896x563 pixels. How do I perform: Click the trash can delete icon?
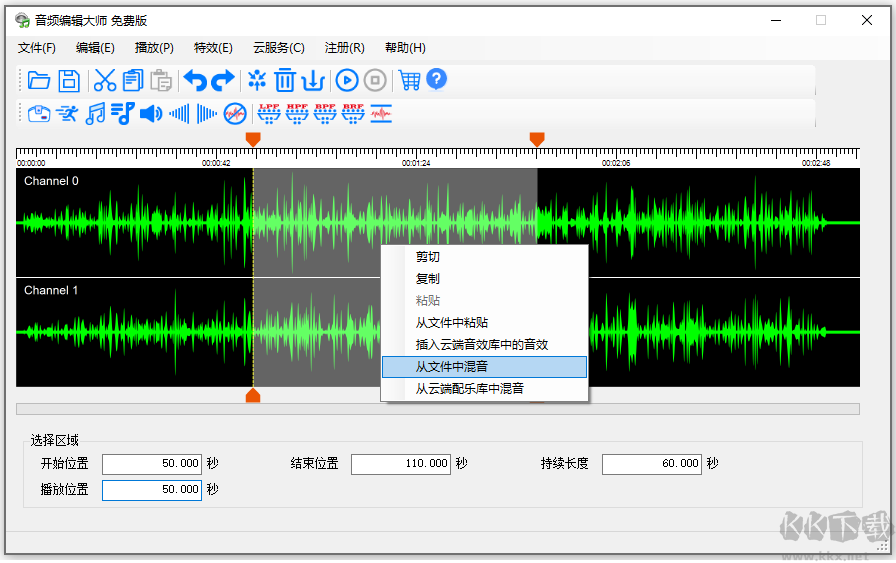pyautogui.click(x=286, y=81)
